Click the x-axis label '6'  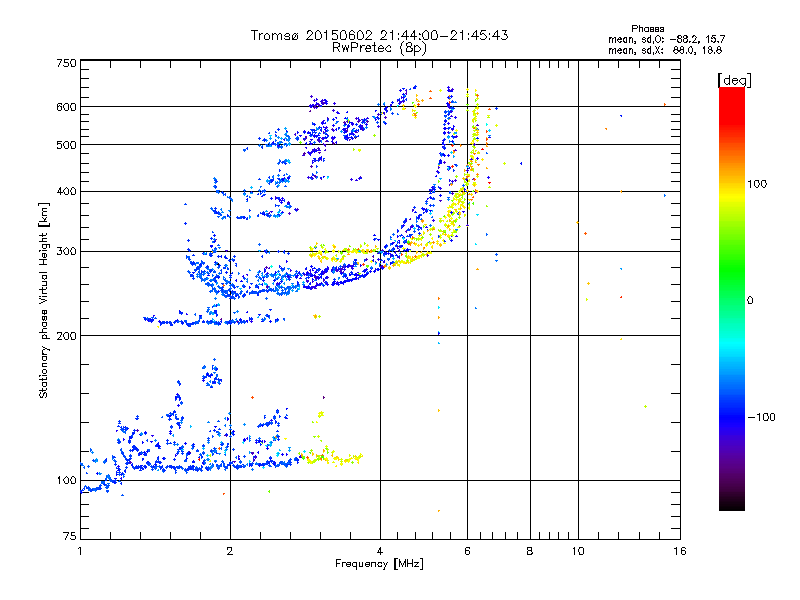pyautogui.click(x=467, y=551)
